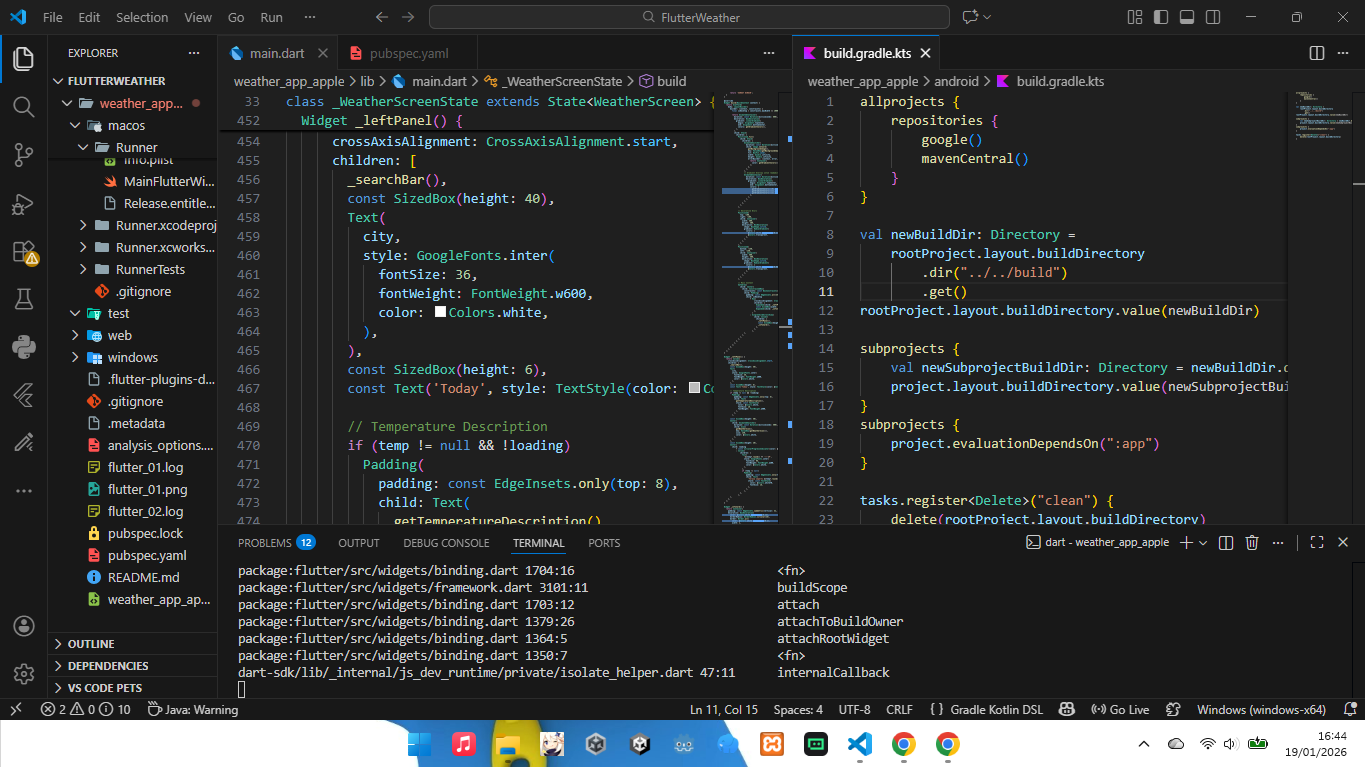Kill the active terminal with the trash icon
Screen dimensions: 1365x767
(x=1252, y=542)
